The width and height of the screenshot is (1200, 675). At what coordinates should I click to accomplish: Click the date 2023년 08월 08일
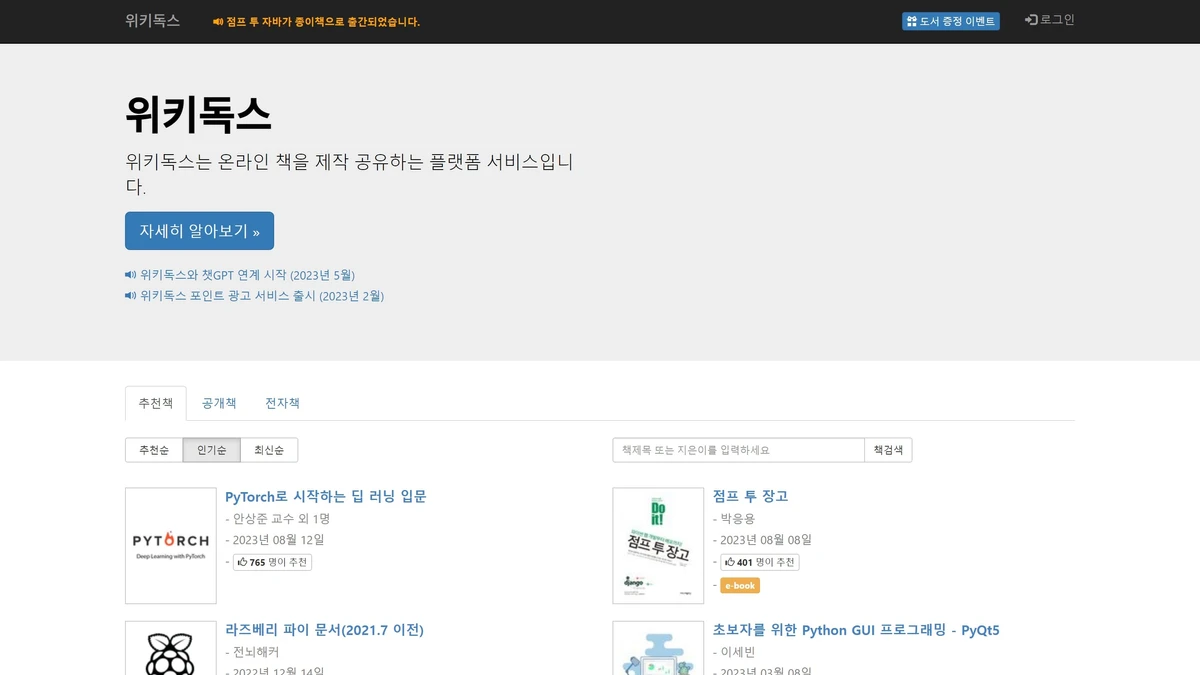(x=766, y=540)
